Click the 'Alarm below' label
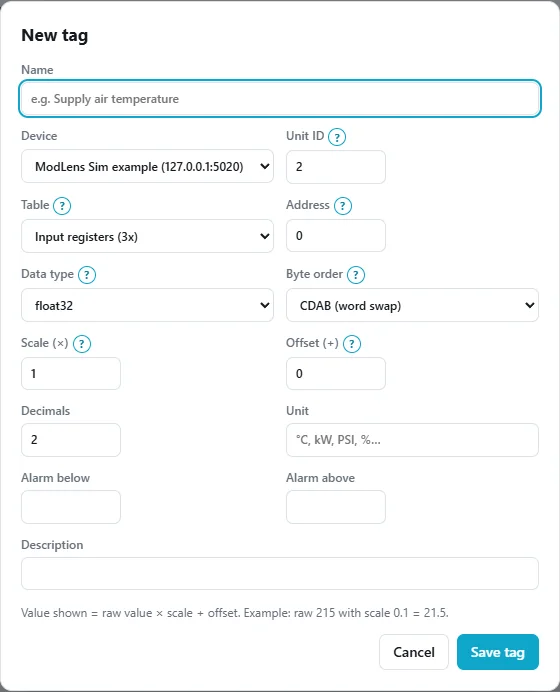This screenshot has width=560, height=692. [x=56, y=478]
